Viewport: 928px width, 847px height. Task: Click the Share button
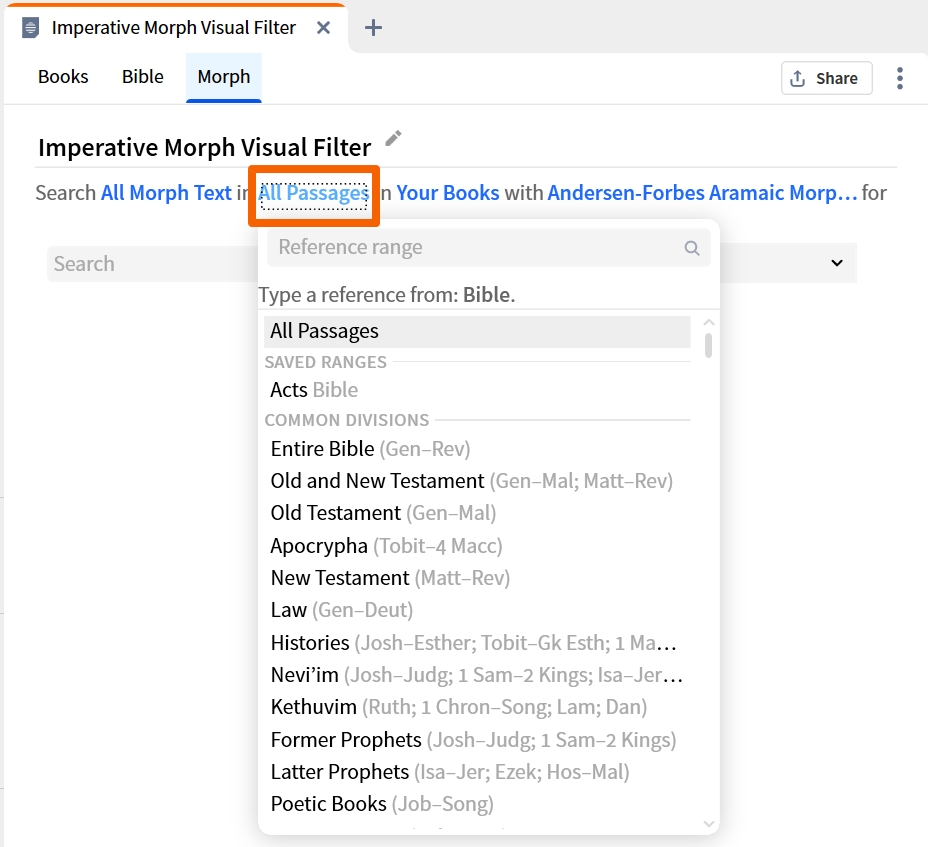coord(826,78)
